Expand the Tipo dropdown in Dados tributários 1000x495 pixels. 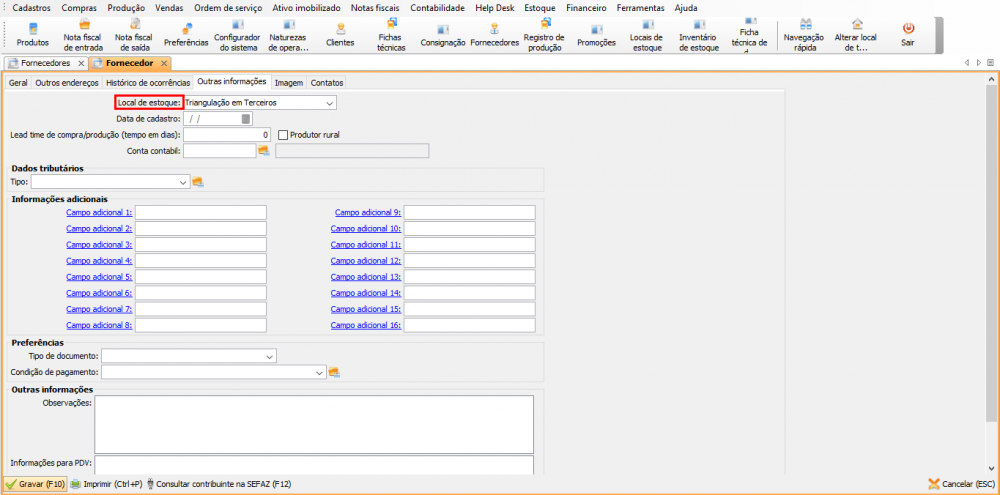pos(183,182)
